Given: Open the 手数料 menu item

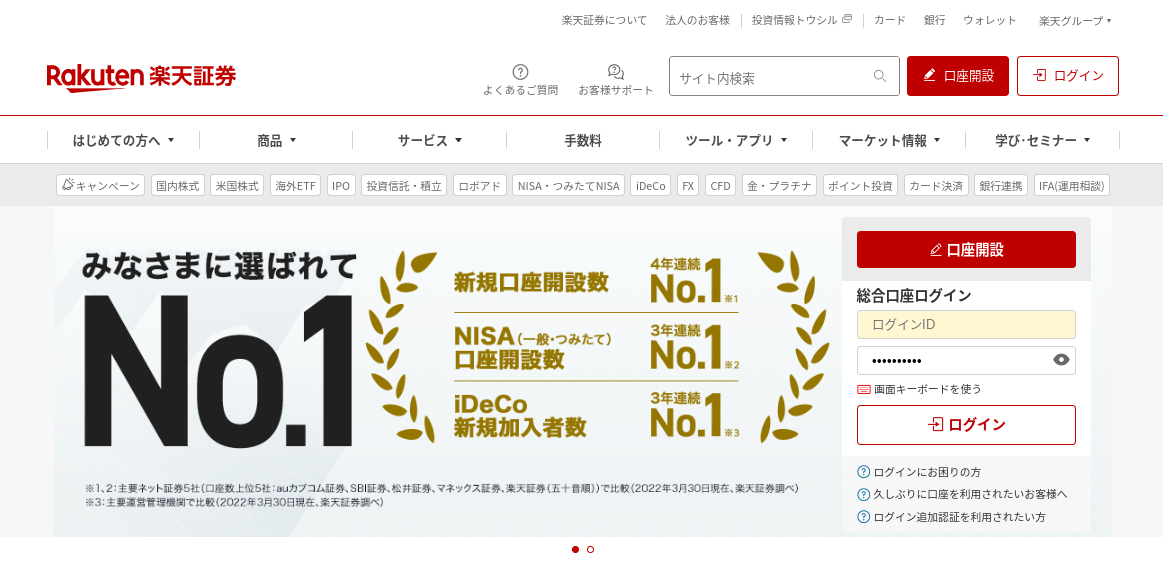Looking at the screenshot, I should pyautogui.click(x=583, y=140).
